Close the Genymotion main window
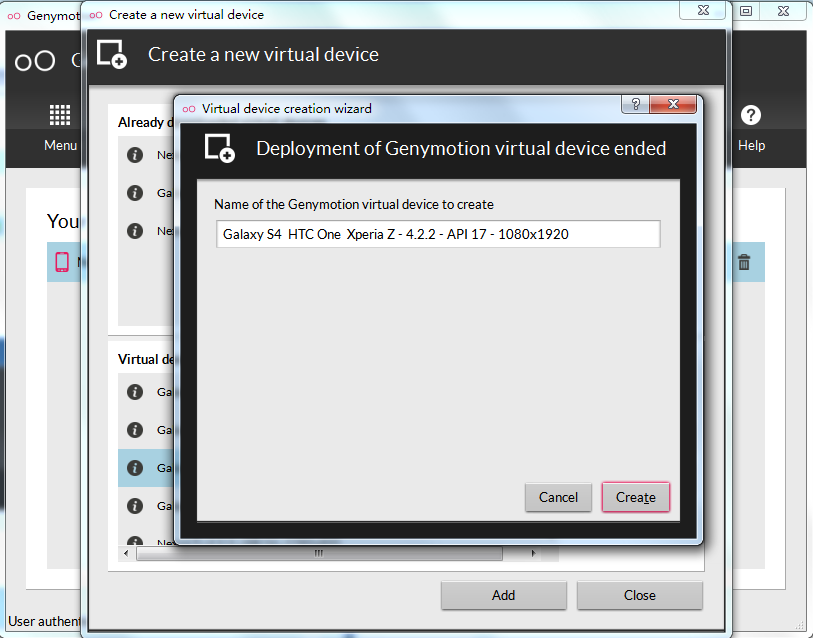 coord(783,11)
